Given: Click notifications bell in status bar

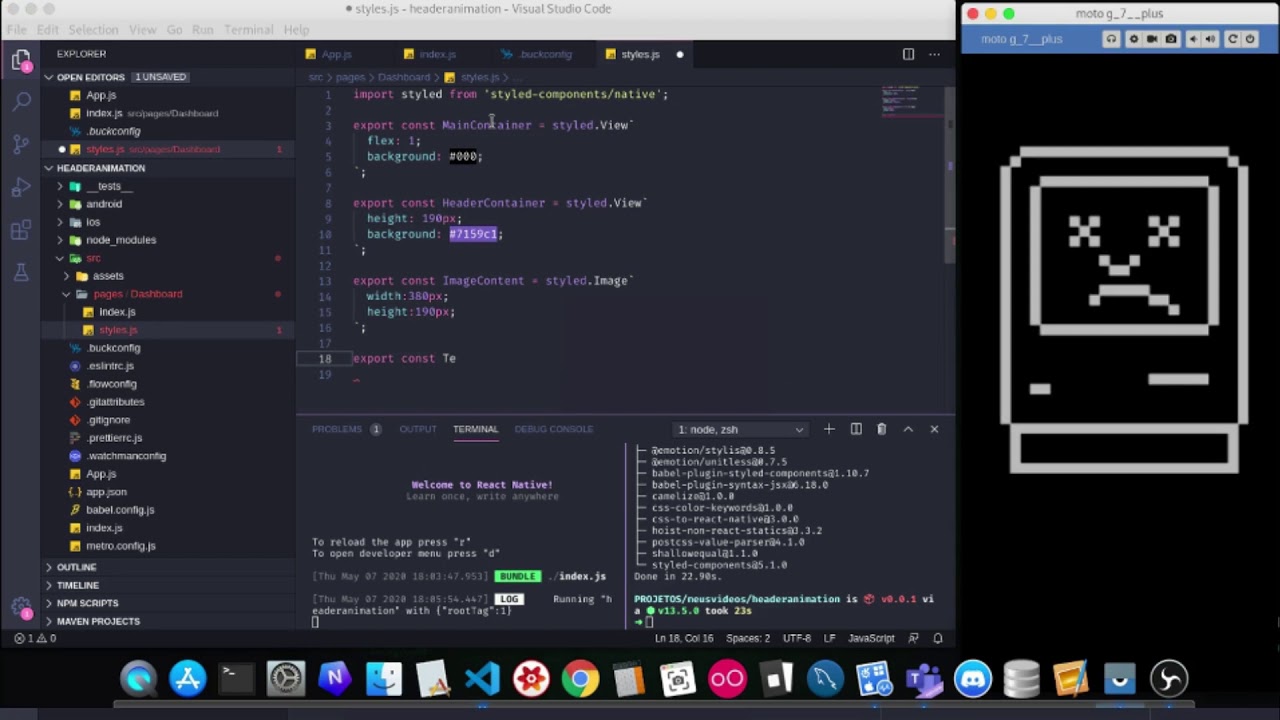Looking at the screenshot, I should click(937, 638).
